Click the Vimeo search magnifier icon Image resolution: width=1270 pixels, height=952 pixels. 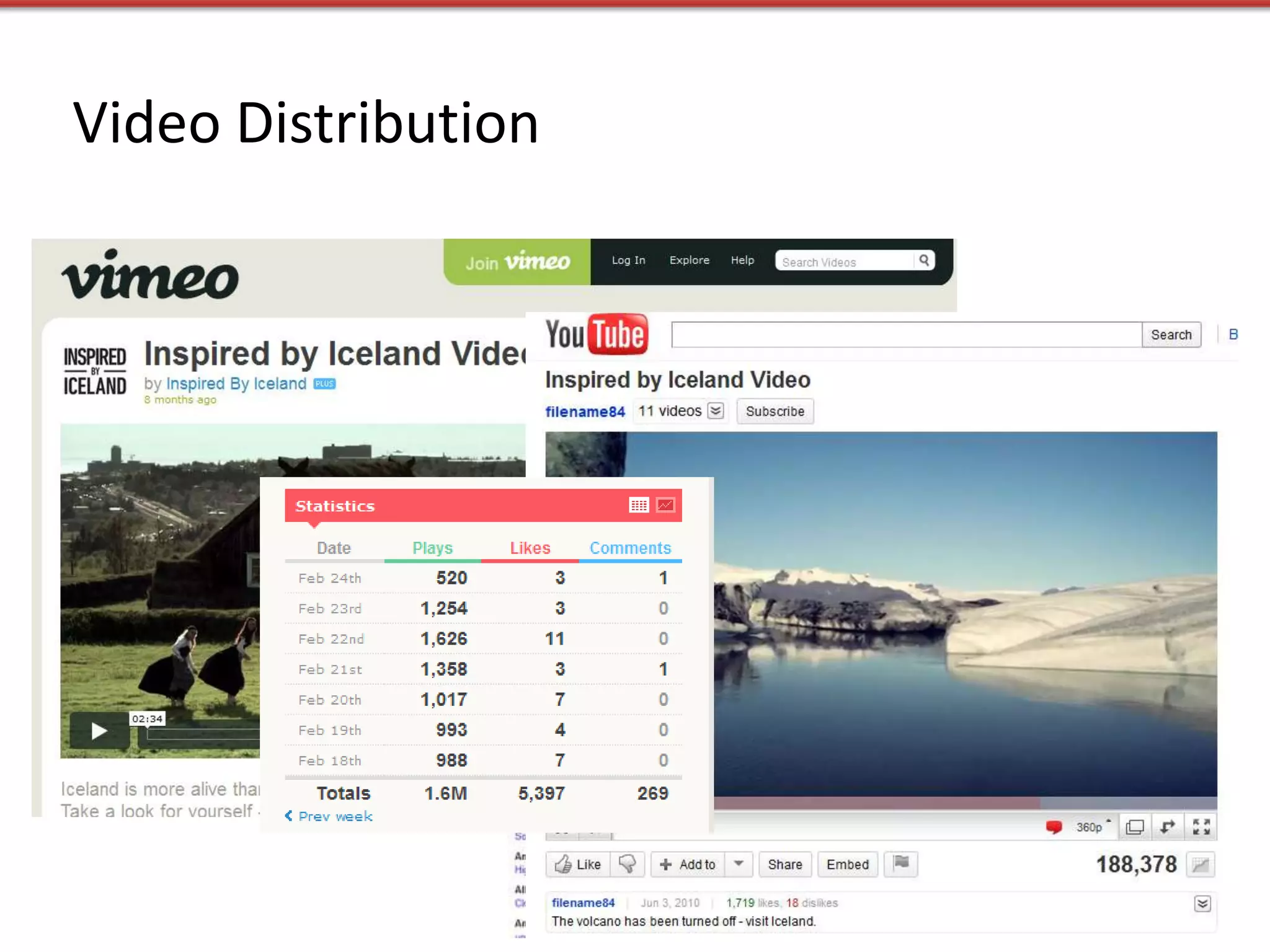coord(924,260)
